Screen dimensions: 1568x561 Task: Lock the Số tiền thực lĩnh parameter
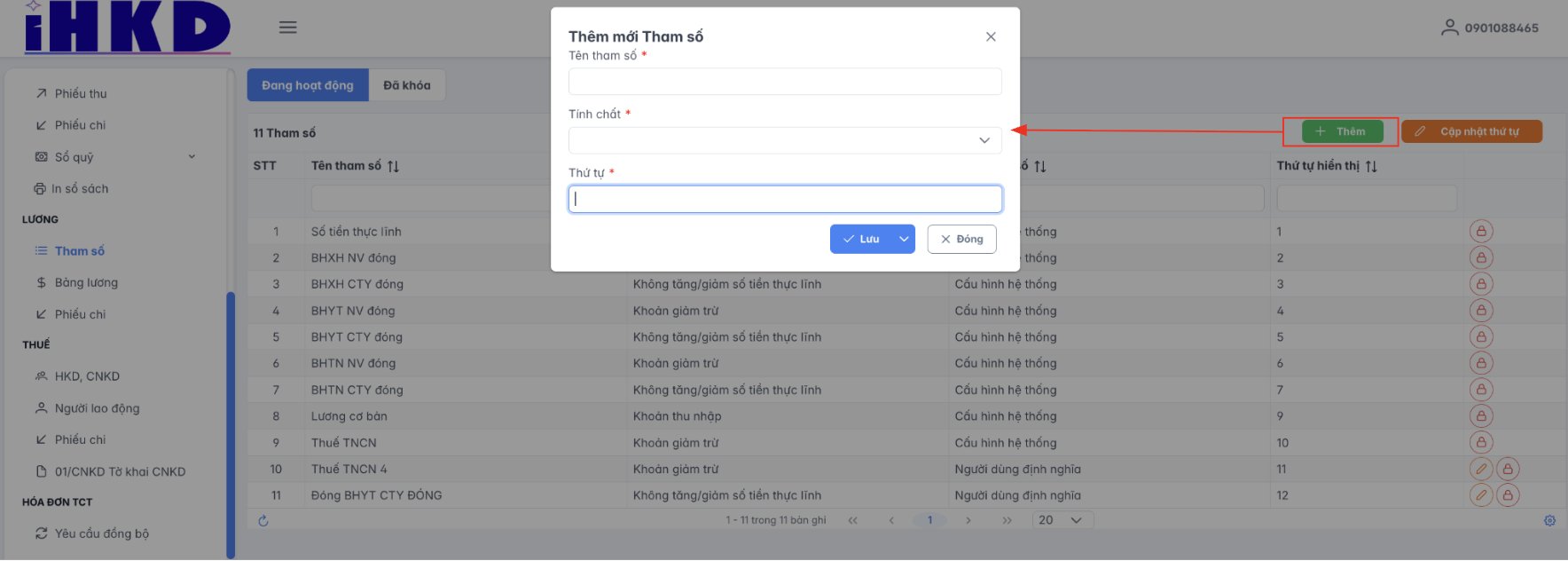[x=1481, y=232]
